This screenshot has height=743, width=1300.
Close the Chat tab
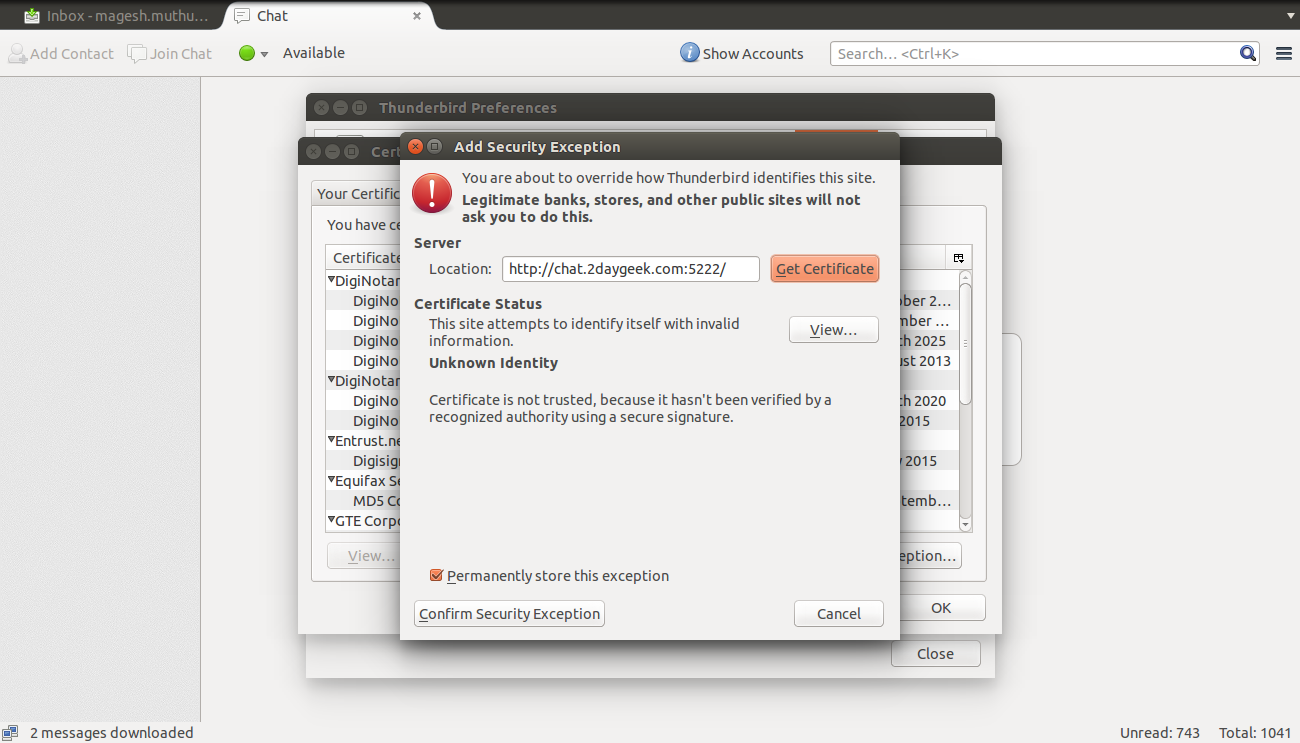tap(416, 16)
